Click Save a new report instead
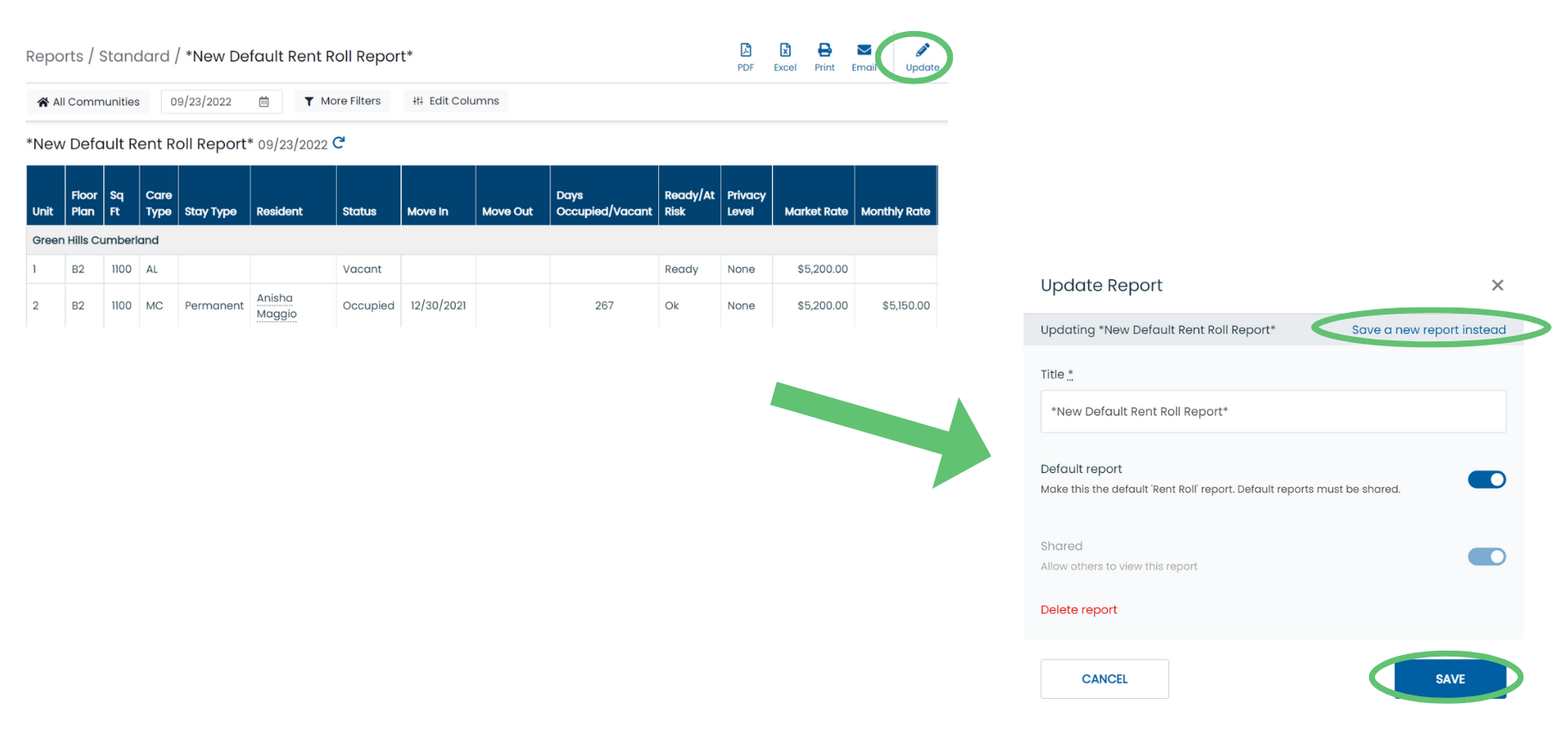Viewport: 1568px width, 748px height. point(1428,329)
